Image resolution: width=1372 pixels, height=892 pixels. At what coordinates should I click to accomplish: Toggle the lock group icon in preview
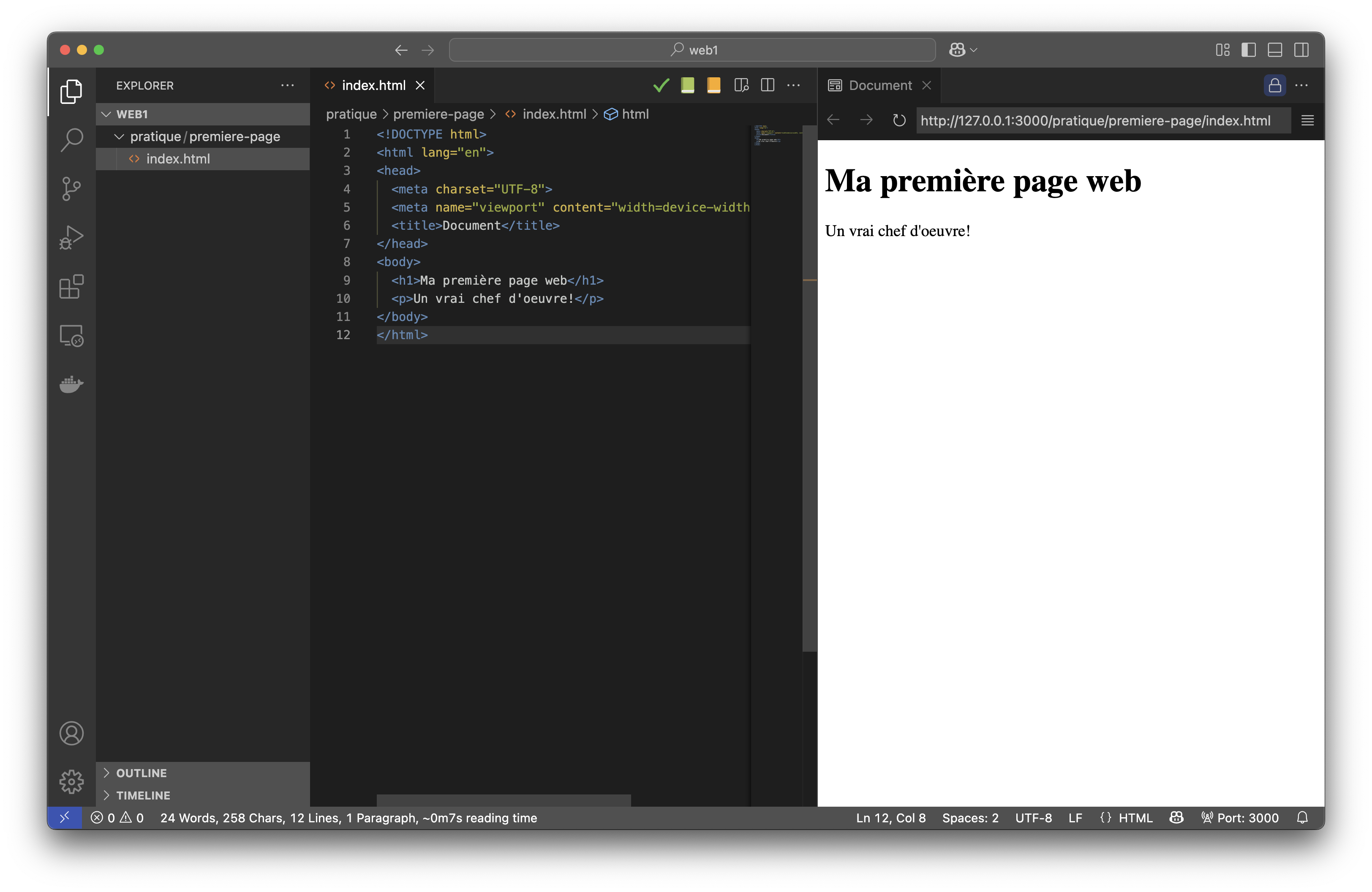pyautogui.click(x=1274, y=85)
